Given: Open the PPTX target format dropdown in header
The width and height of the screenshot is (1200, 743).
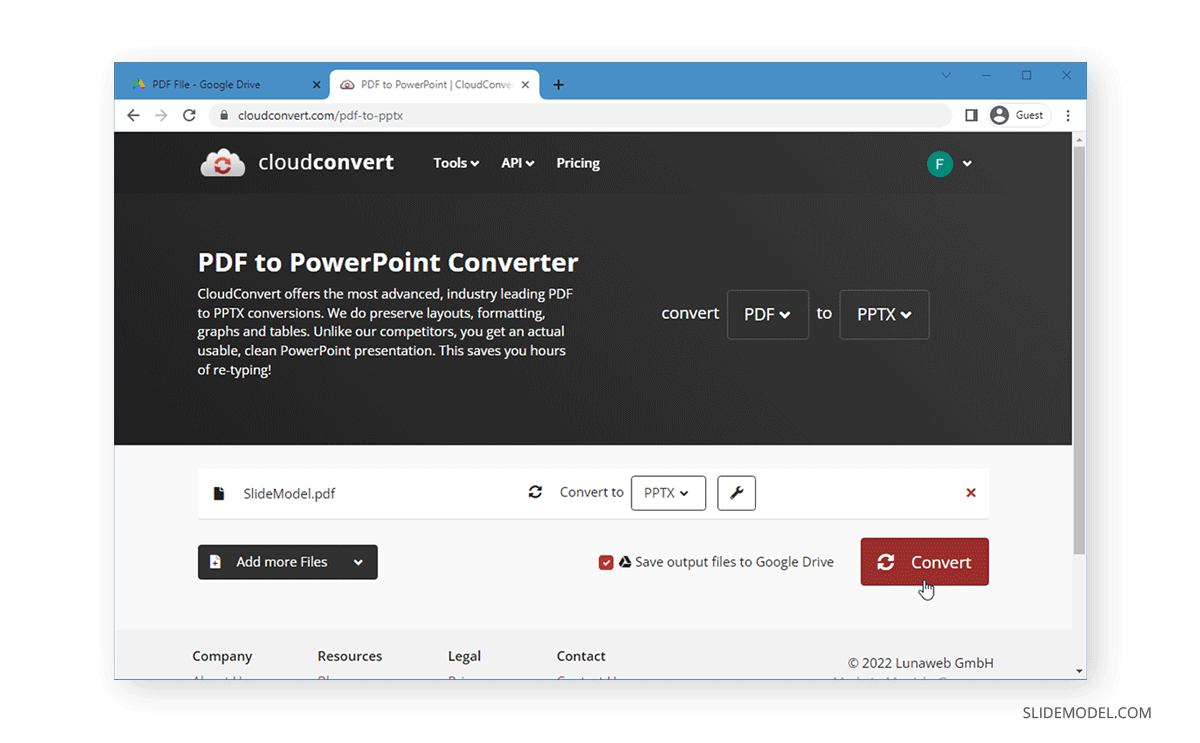Looking at the screenshot, I should point(884,315).
